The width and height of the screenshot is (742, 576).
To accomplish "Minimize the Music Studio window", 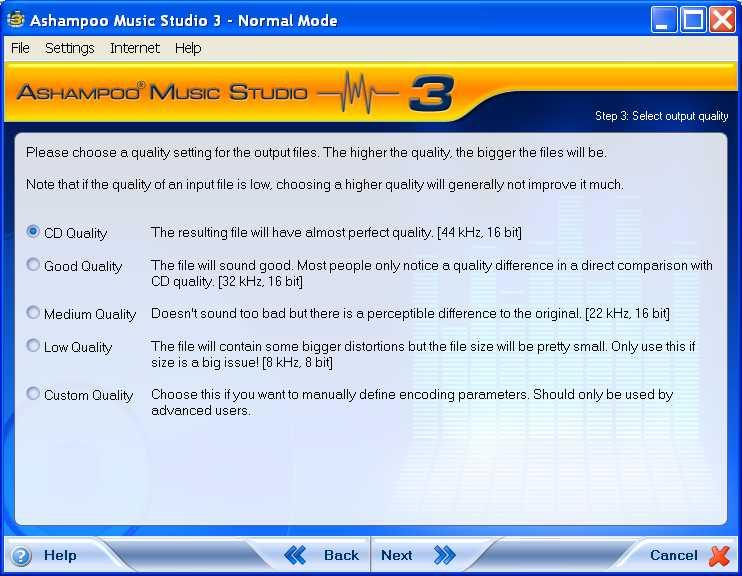I will (x=664, y=20).
